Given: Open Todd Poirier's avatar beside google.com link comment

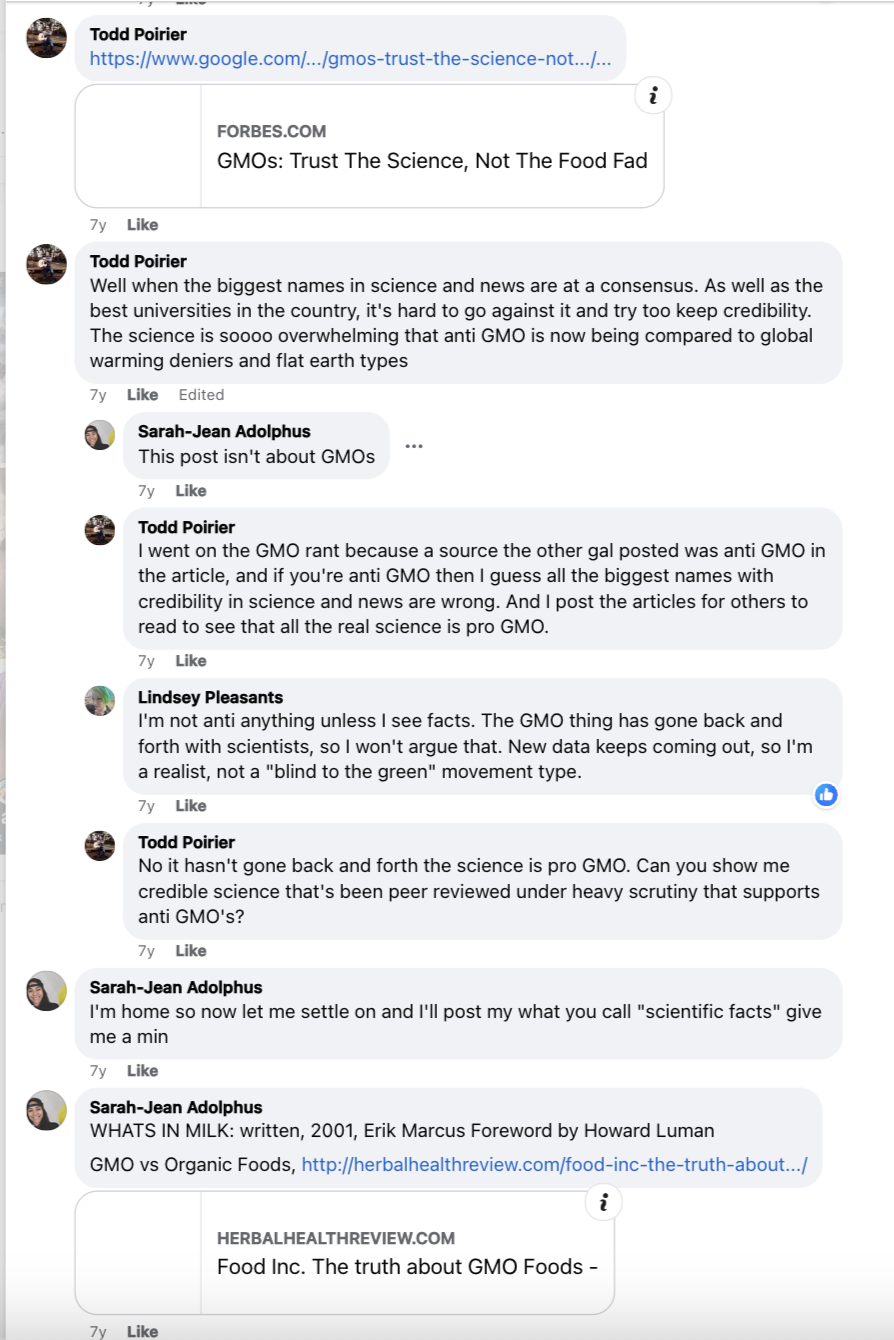Looking at the screenshot, I should (46, 38).
